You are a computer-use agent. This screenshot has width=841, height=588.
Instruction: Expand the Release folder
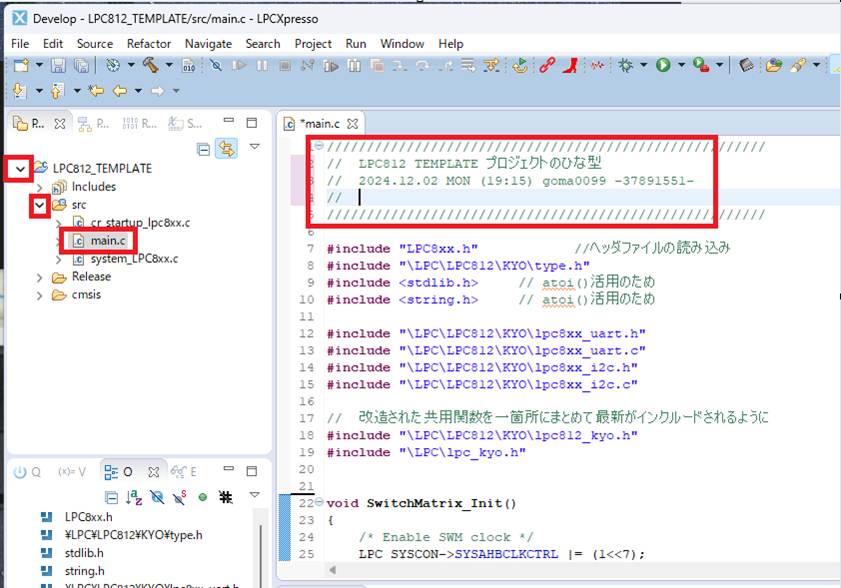[40, 277]
